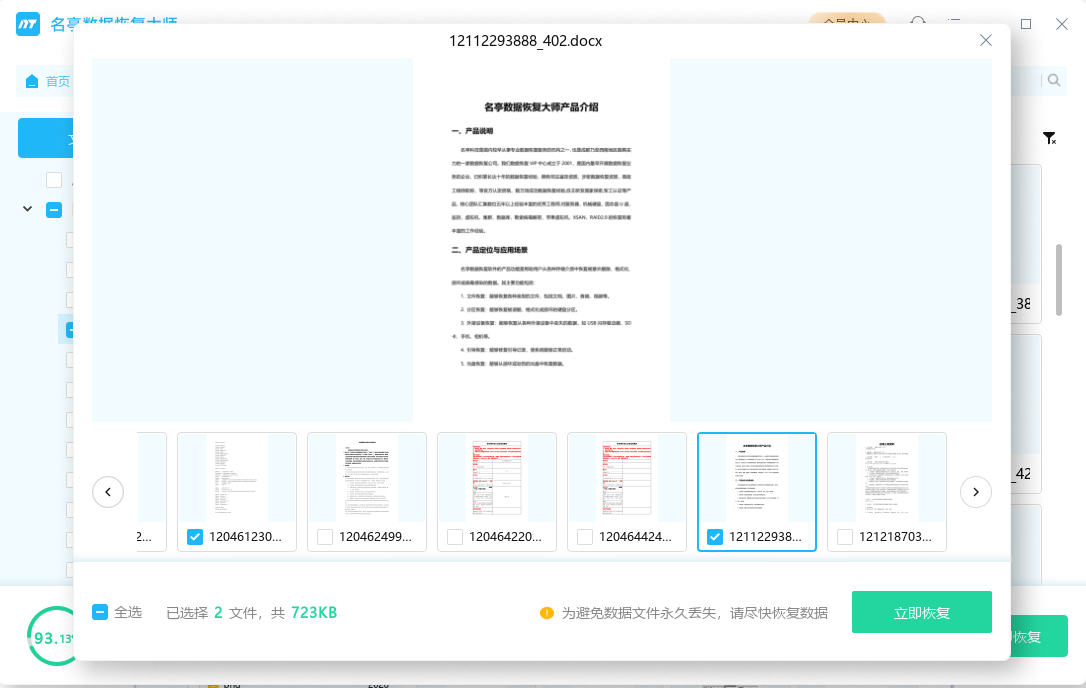Check the 120464424... file checkbox

click(x=585, y=537)
